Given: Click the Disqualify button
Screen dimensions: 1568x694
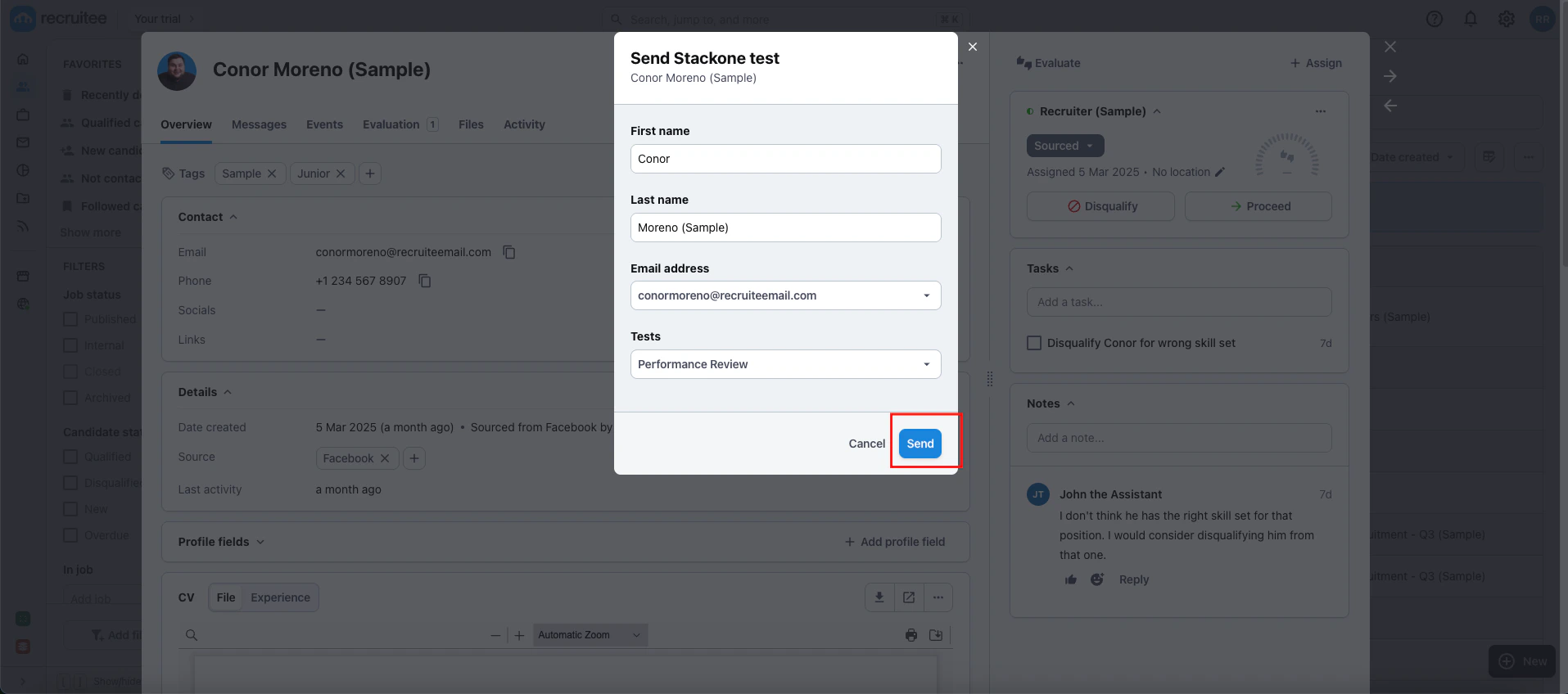Looking at the screenshot, I should tap(1100, 206).
